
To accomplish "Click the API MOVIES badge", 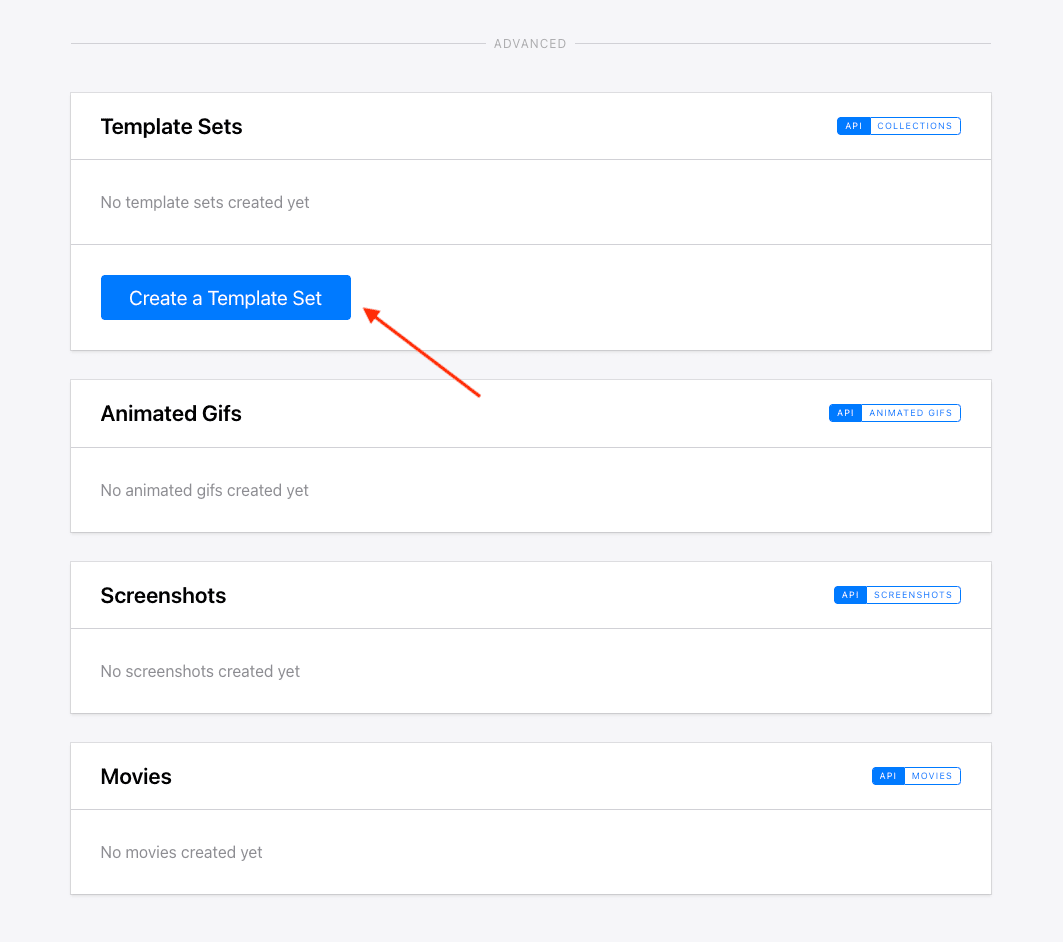I will pyautogui.click(x=915, y=775).
